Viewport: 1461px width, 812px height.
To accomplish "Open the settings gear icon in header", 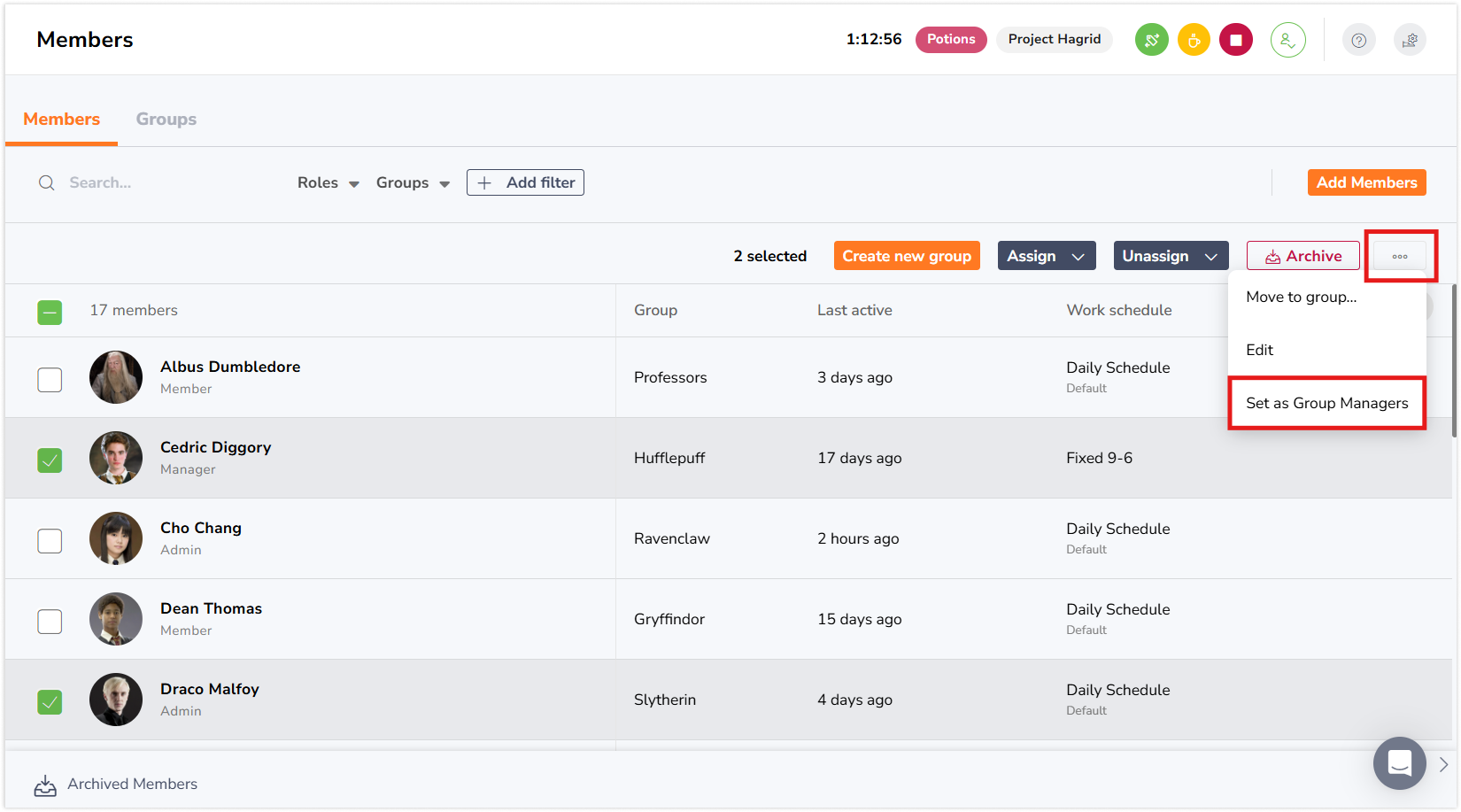I will tap(1410, 40).
